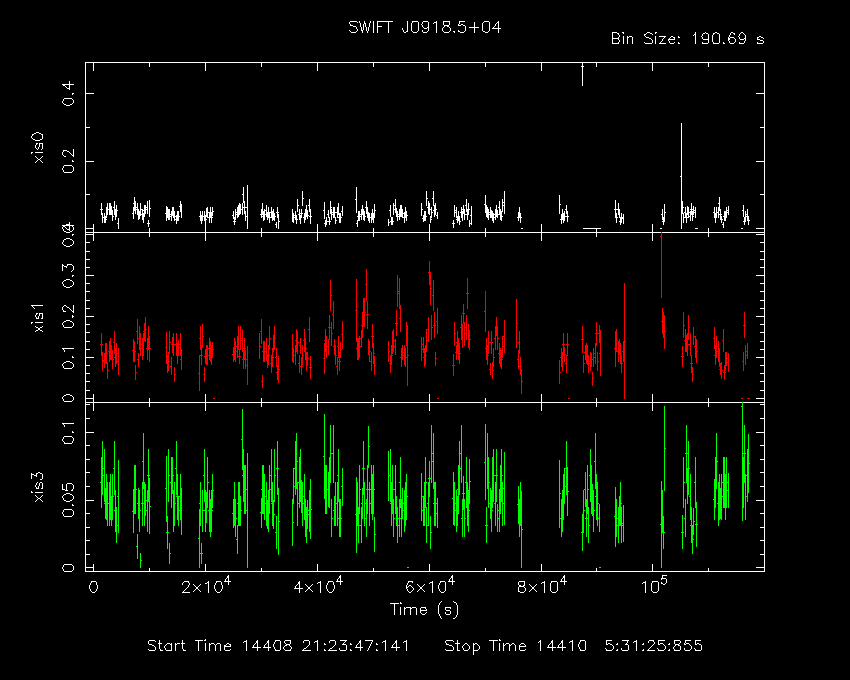Screen dimensions: 850x680
Task: Click the 6×10^4 tick label on the time axis
Action: (430, 586)
